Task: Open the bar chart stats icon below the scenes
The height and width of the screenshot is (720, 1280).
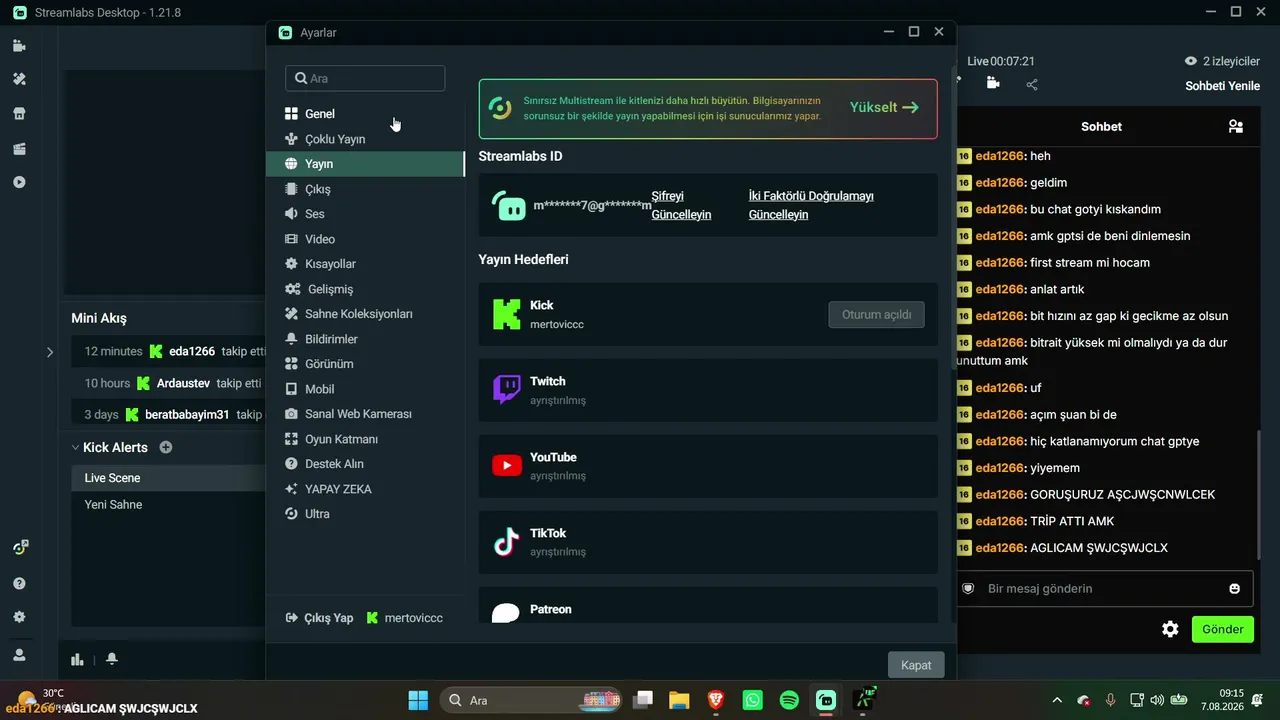Action: pyautogui.click(x=78, y=659)
